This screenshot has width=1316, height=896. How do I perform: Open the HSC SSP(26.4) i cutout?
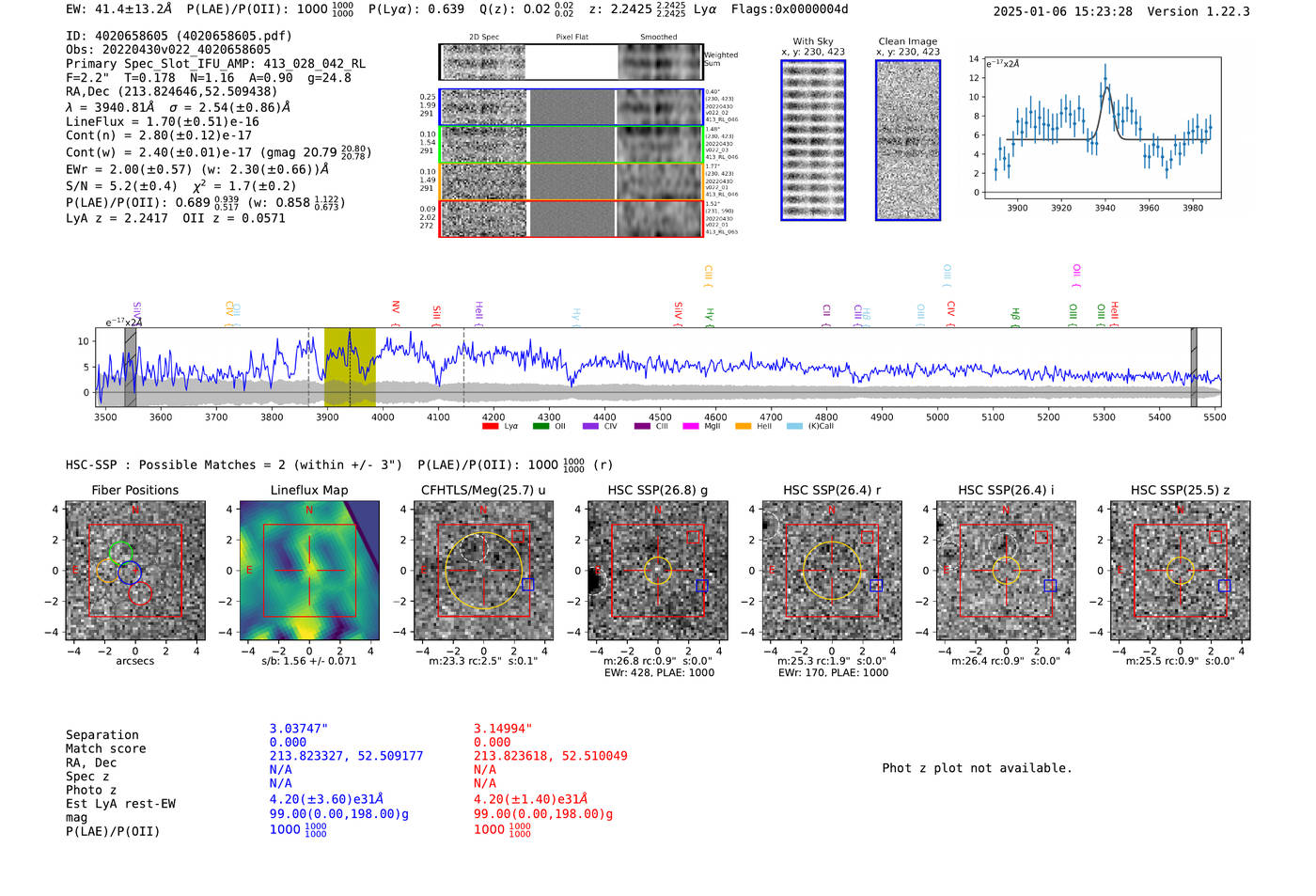[1006, 571]
